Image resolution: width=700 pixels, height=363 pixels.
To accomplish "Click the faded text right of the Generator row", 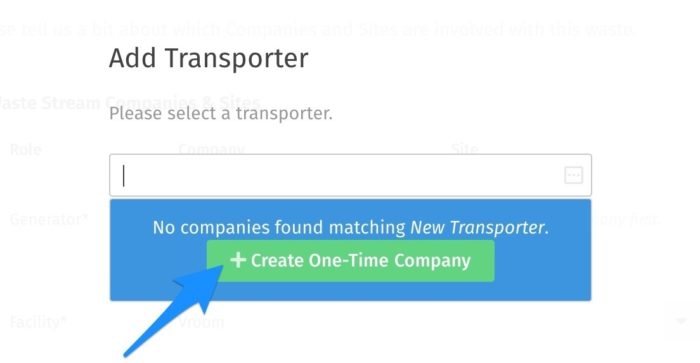I will click(625, 219).
